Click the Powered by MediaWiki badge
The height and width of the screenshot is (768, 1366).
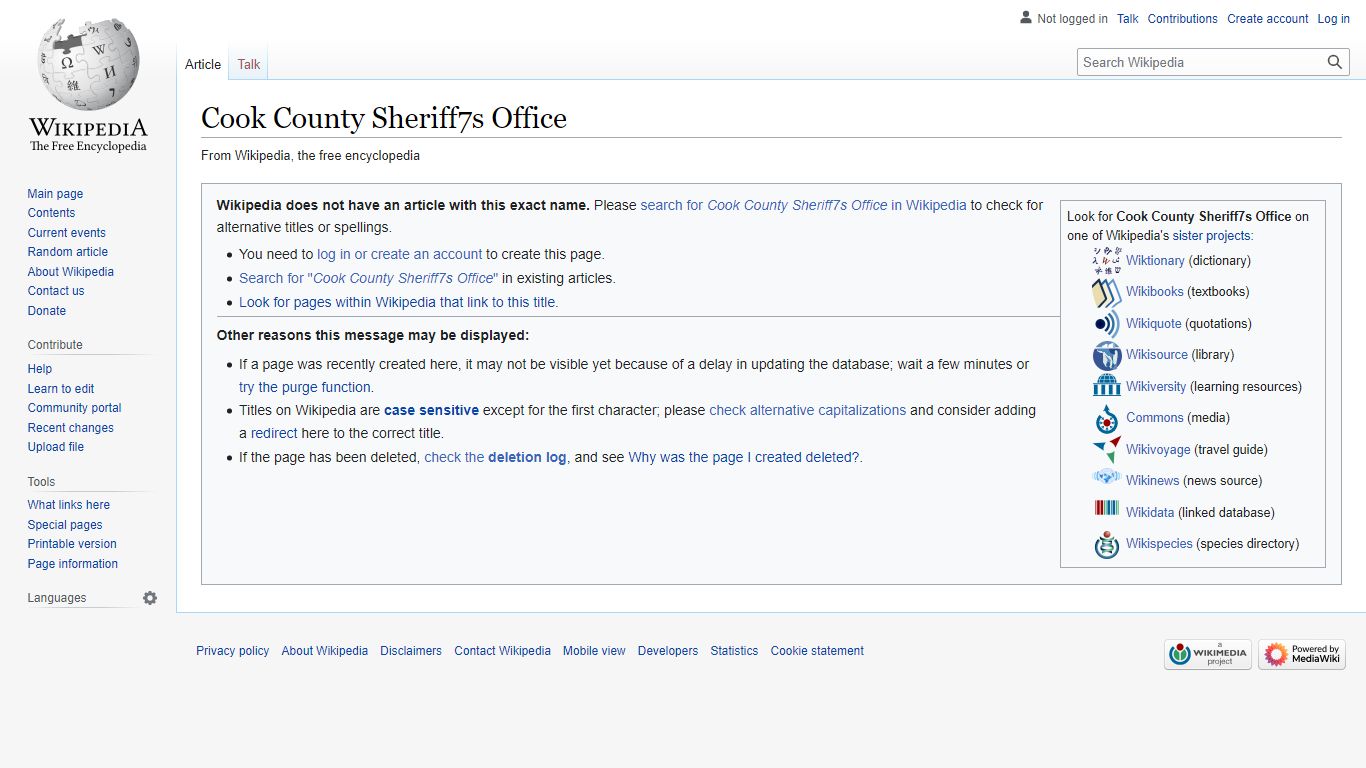click(1302, 655)
